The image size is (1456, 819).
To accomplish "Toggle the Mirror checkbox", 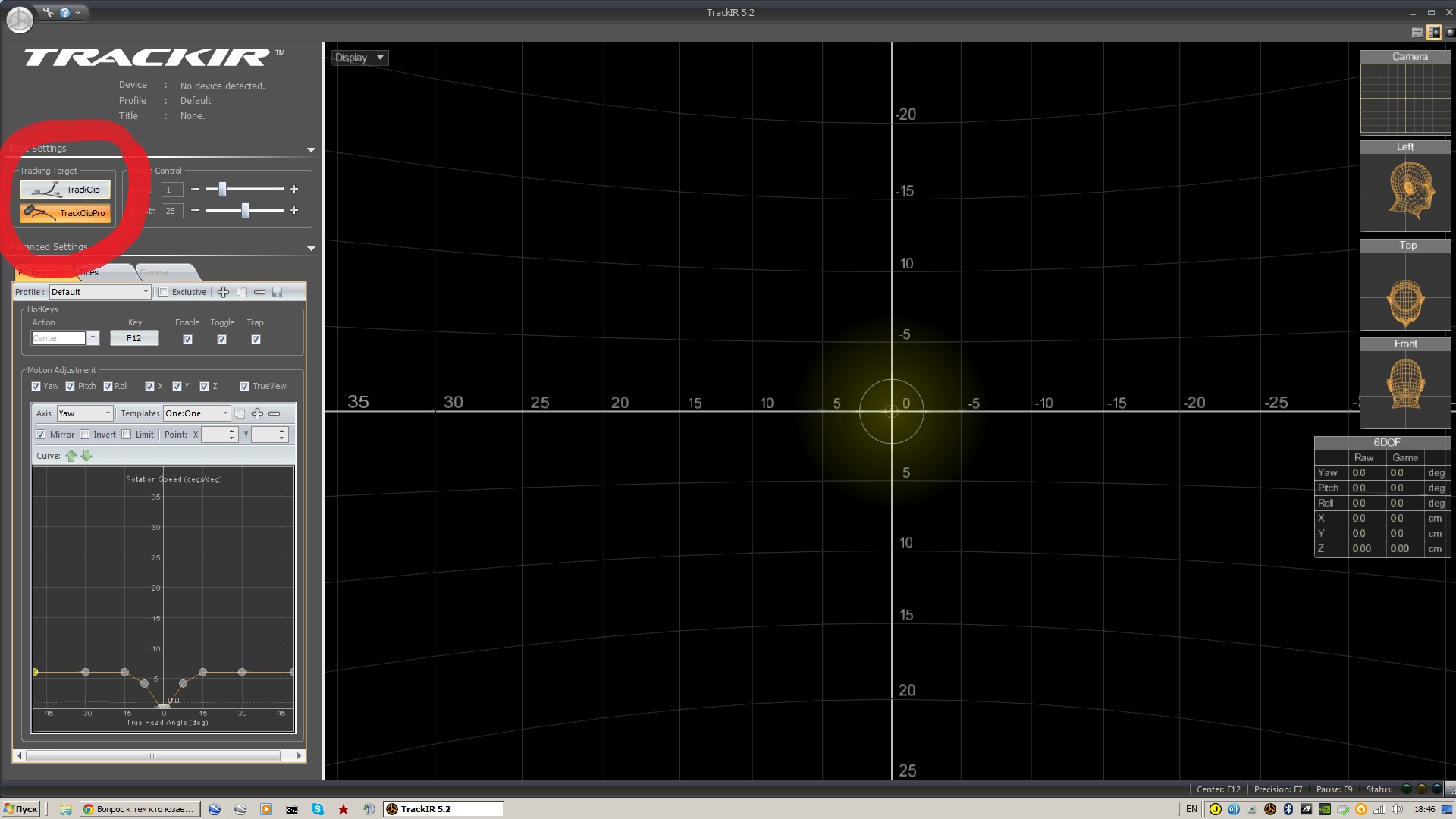I will coord(40,435).
